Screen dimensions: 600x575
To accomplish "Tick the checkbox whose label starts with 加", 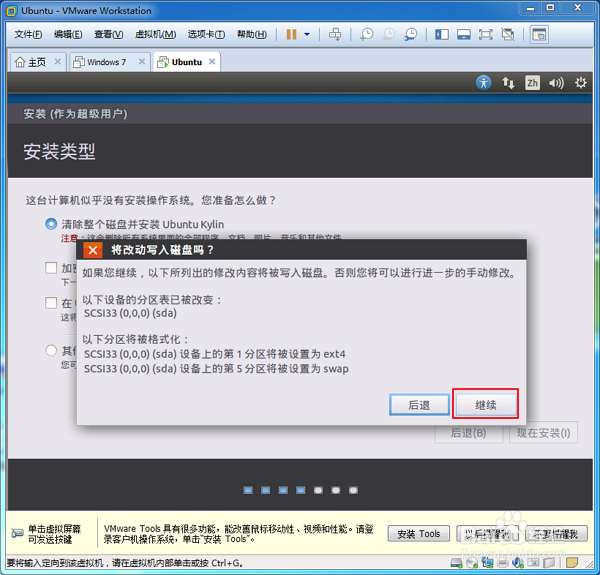I will (51, 267).
